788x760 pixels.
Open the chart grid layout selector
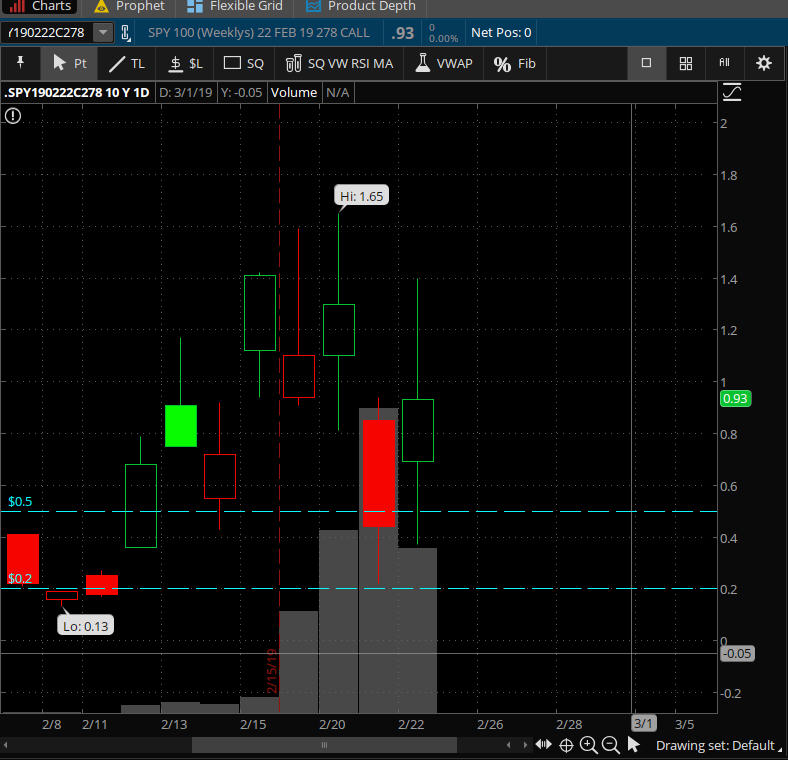(x=686, y=63)
